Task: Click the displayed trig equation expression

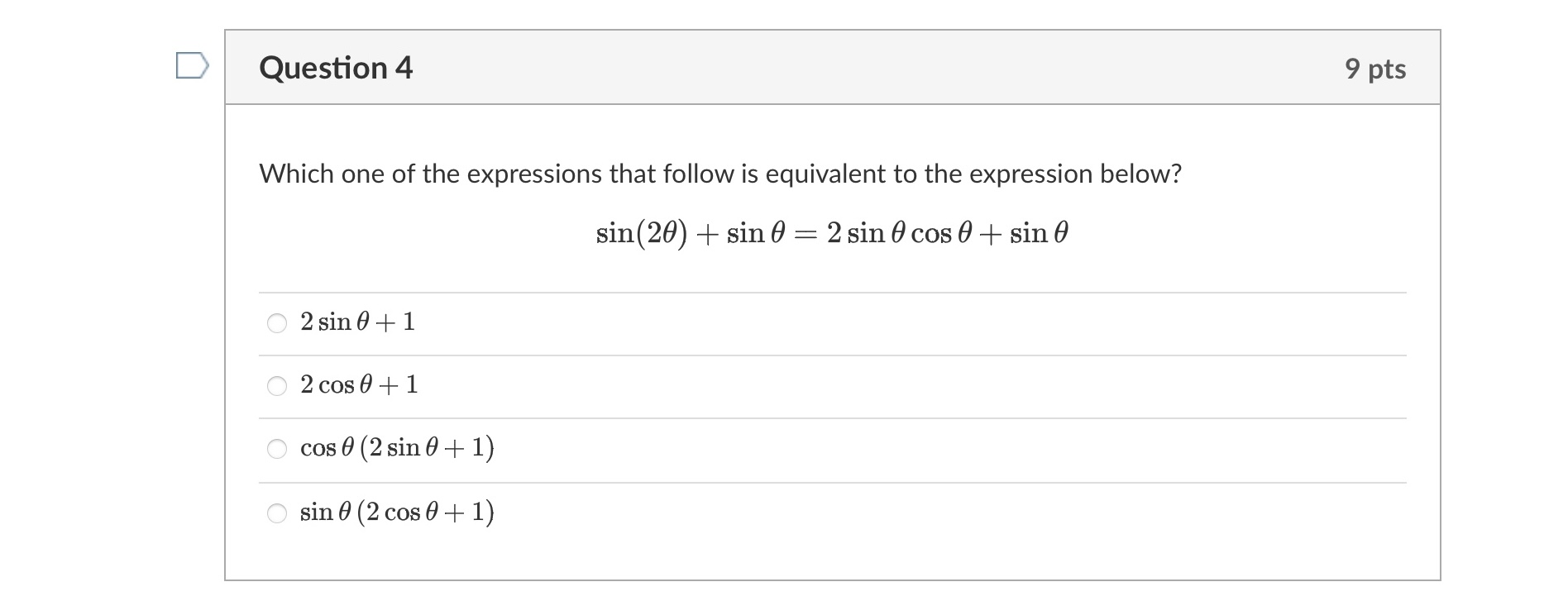Action: point(830,232)
